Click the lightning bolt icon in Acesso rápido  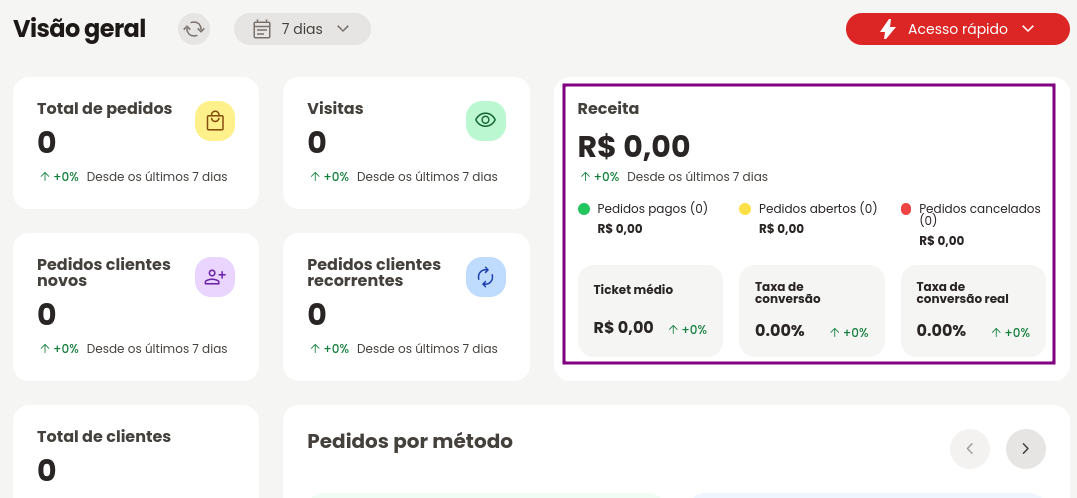[x=887, y=29]
